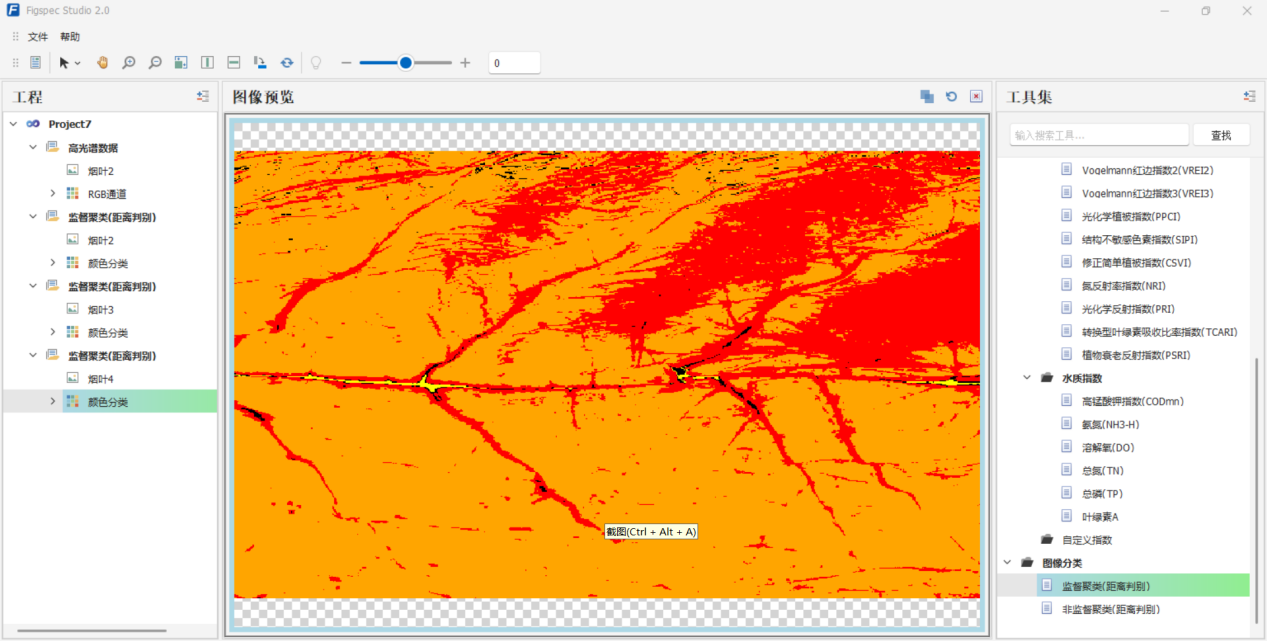Click the 输入搜索工具 search field

(x=1098, y=135)
